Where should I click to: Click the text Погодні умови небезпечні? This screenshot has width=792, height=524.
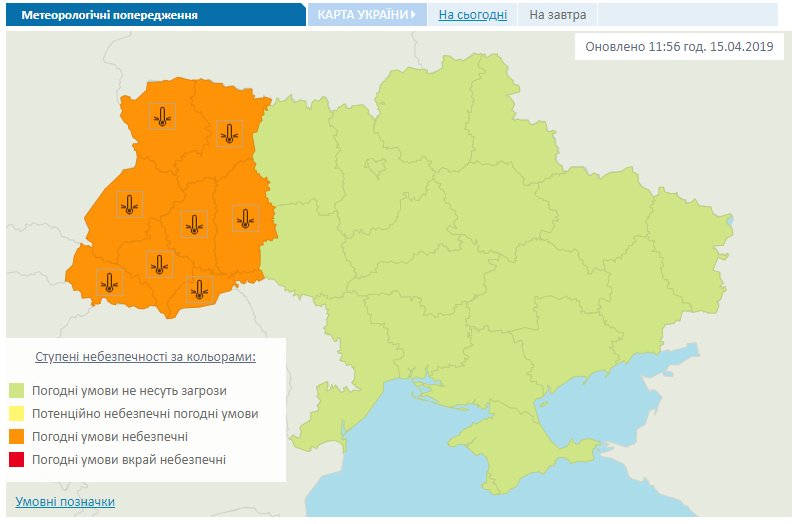[110, 436]
